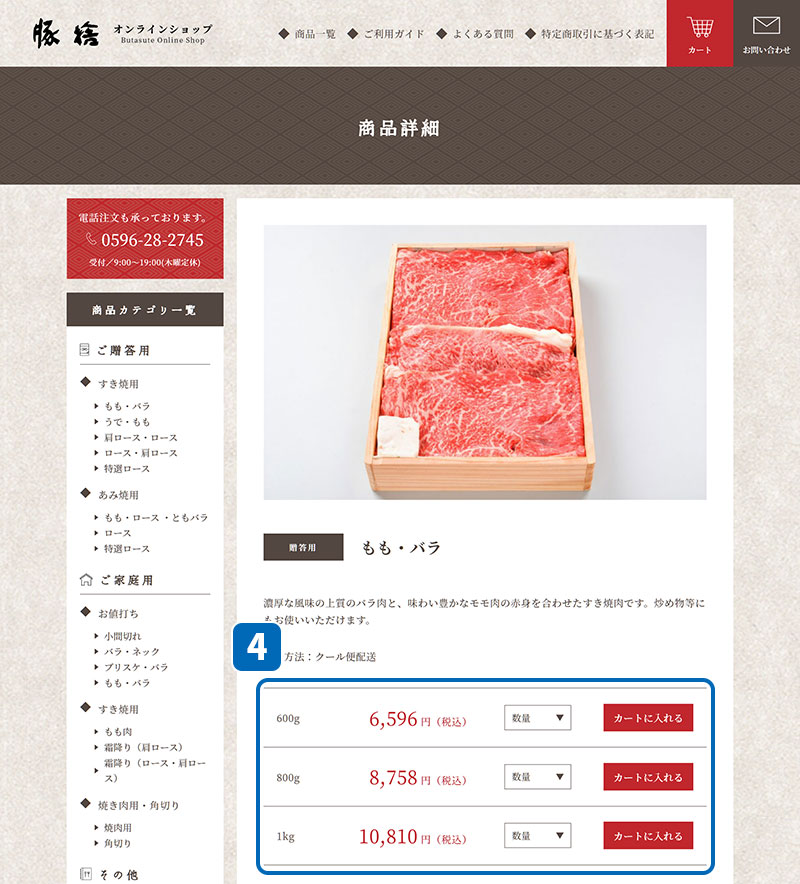This screenshot has width=800, height=884.
Task: Click the icon next to その他
Action: click(x=86, y=874)
